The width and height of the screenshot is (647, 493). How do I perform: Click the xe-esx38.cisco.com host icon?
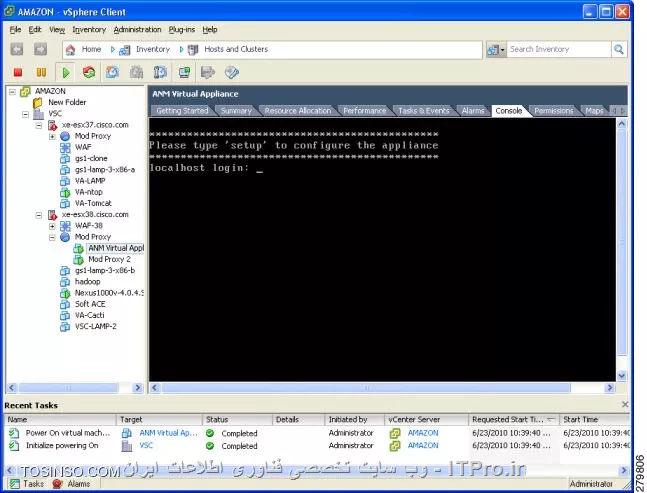pyautogui.click(x=52, y=215)
